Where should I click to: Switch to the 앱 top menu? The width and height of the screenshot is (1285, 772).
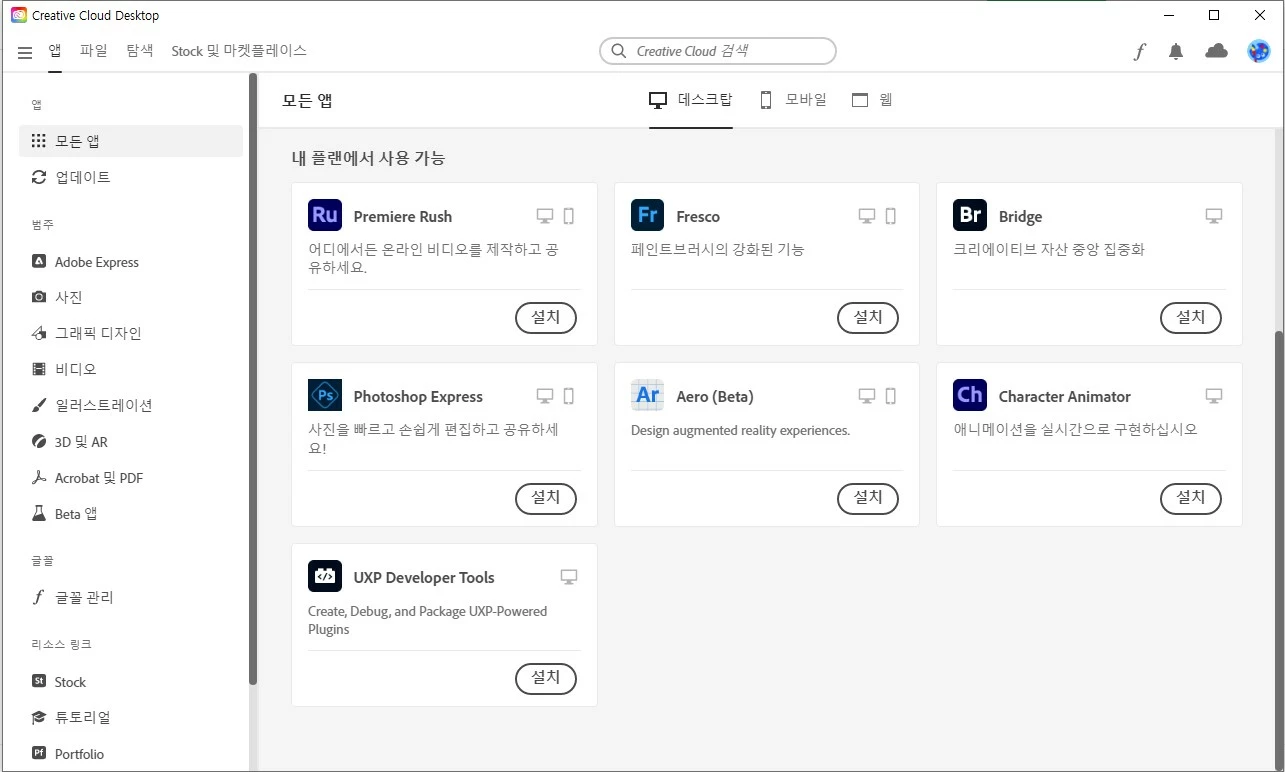pyautogui.click(x=55, y=50)
